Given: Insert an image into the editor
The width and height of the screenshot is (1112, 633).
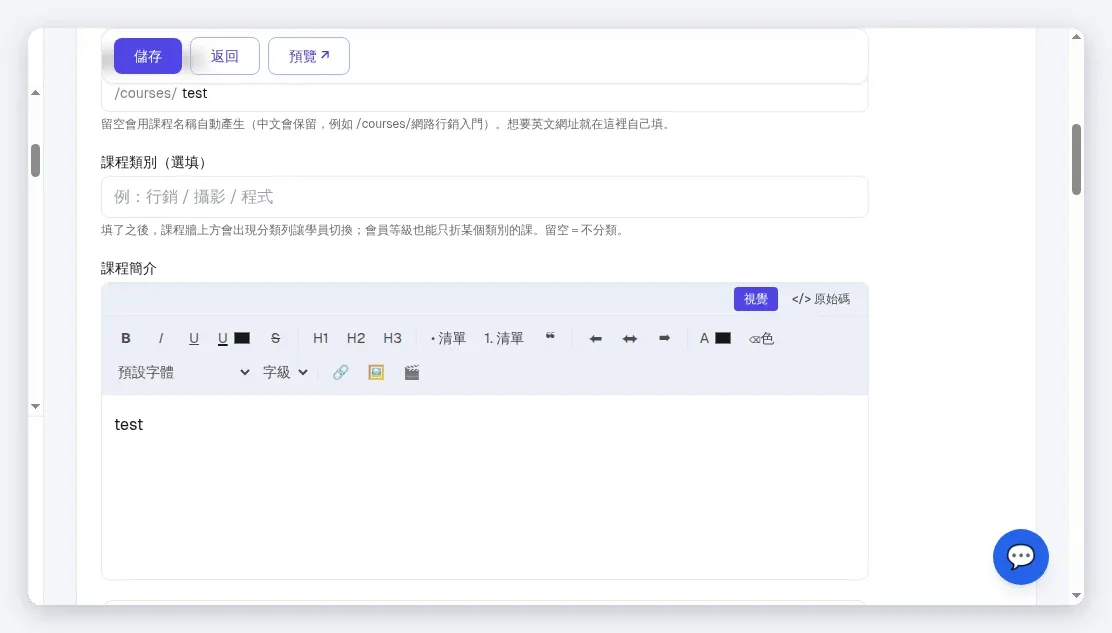Looking at the screenshot, I should point(376,372).
